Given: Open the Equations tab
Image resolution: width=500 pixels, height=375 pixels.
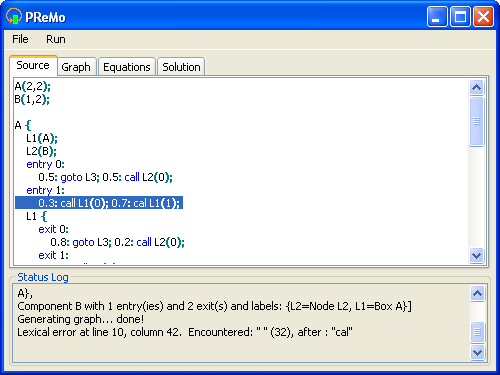Looking at the screenshot, I should 127,67.
